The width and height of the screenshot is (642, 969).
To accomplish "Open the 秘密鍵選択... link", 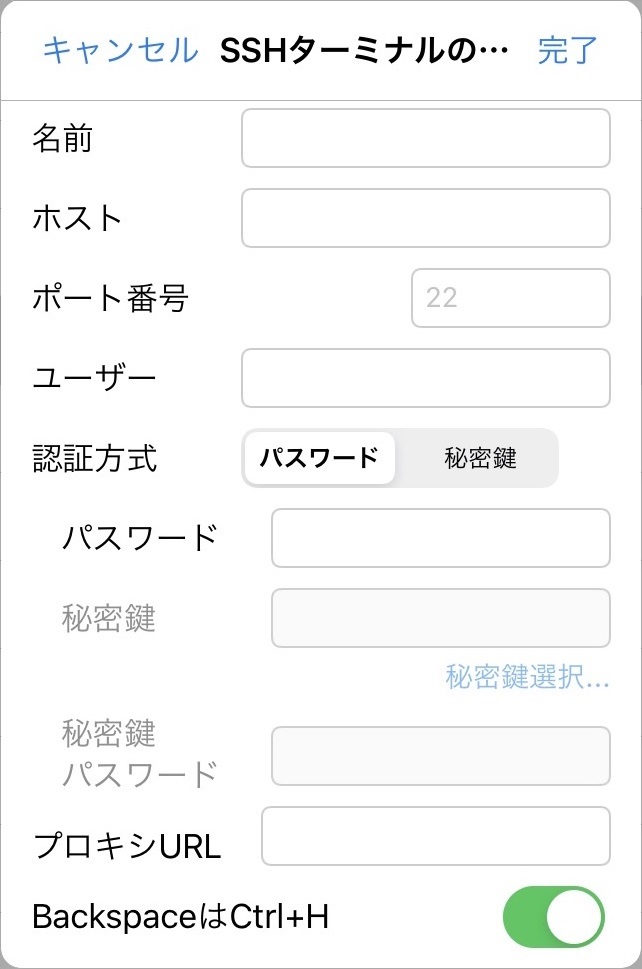I will 527,678.
